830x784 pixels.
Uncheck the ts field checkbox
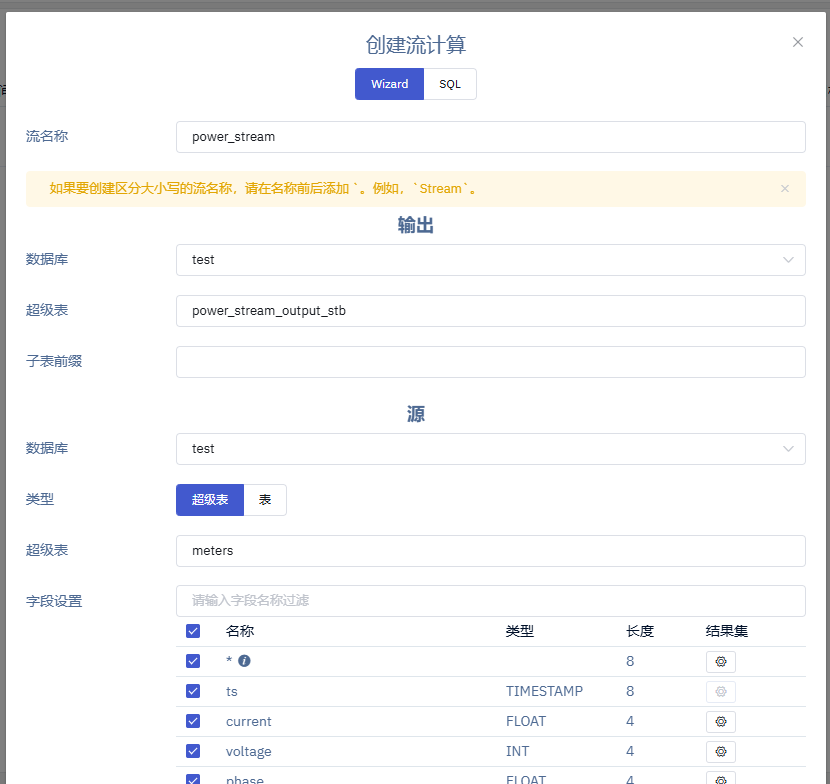[193, 691]
